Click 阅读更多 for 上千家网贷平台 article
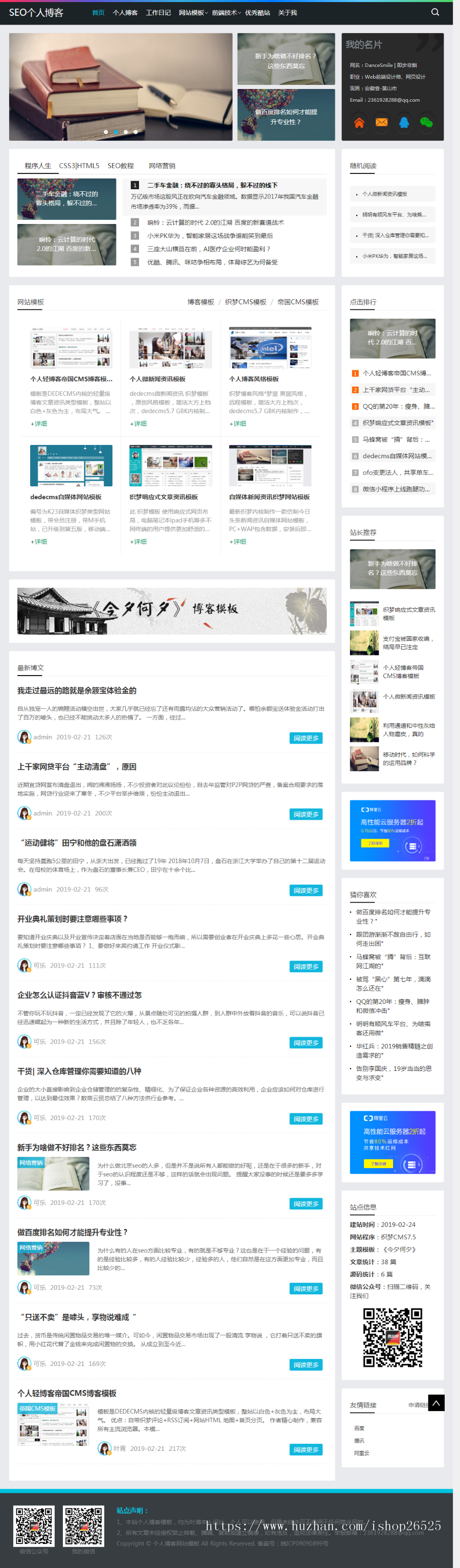The height and width of the screenshot is (1568, 460). click(306, 814)
